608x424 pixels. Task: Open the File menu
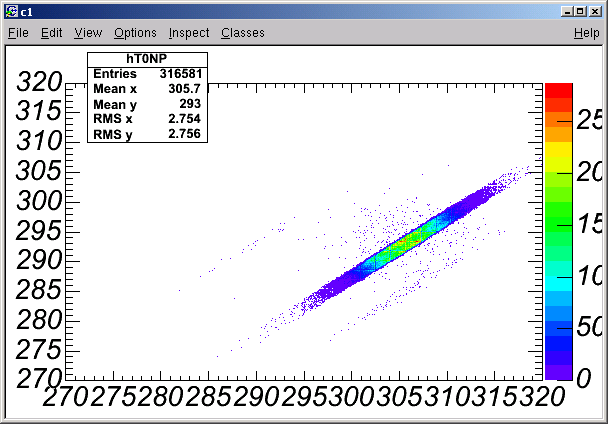[18, 33]
